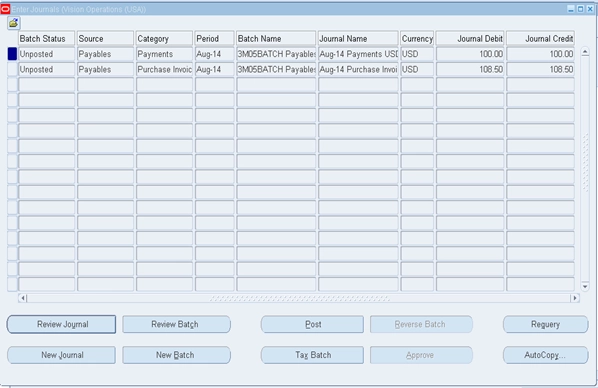Screen dimensions: 598x388
Task: Click Aug-14 period in the Payments row
Action: pyautogui.click(x=214, y=54)
